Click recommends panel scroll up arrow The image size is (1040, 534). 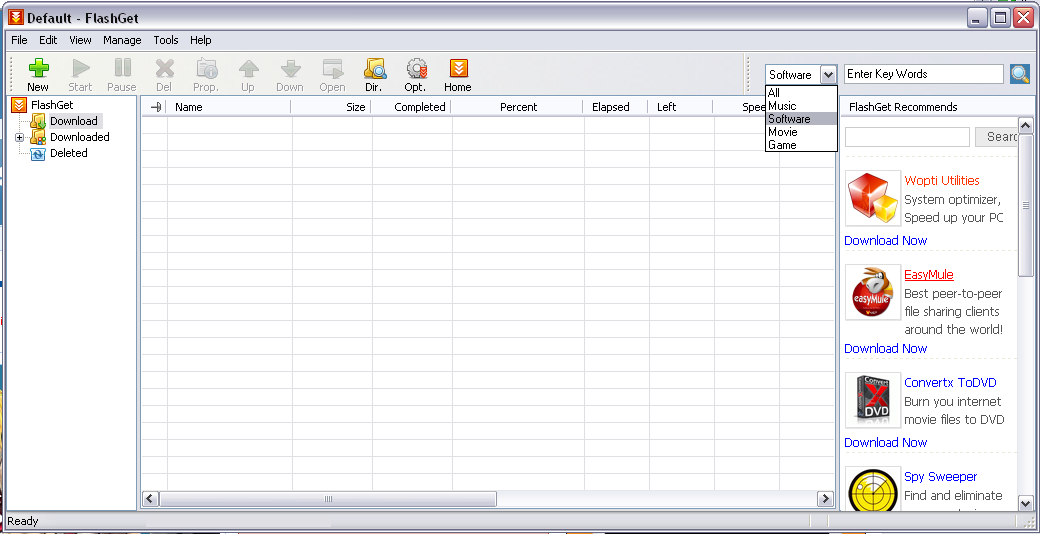coord(1025,125)
